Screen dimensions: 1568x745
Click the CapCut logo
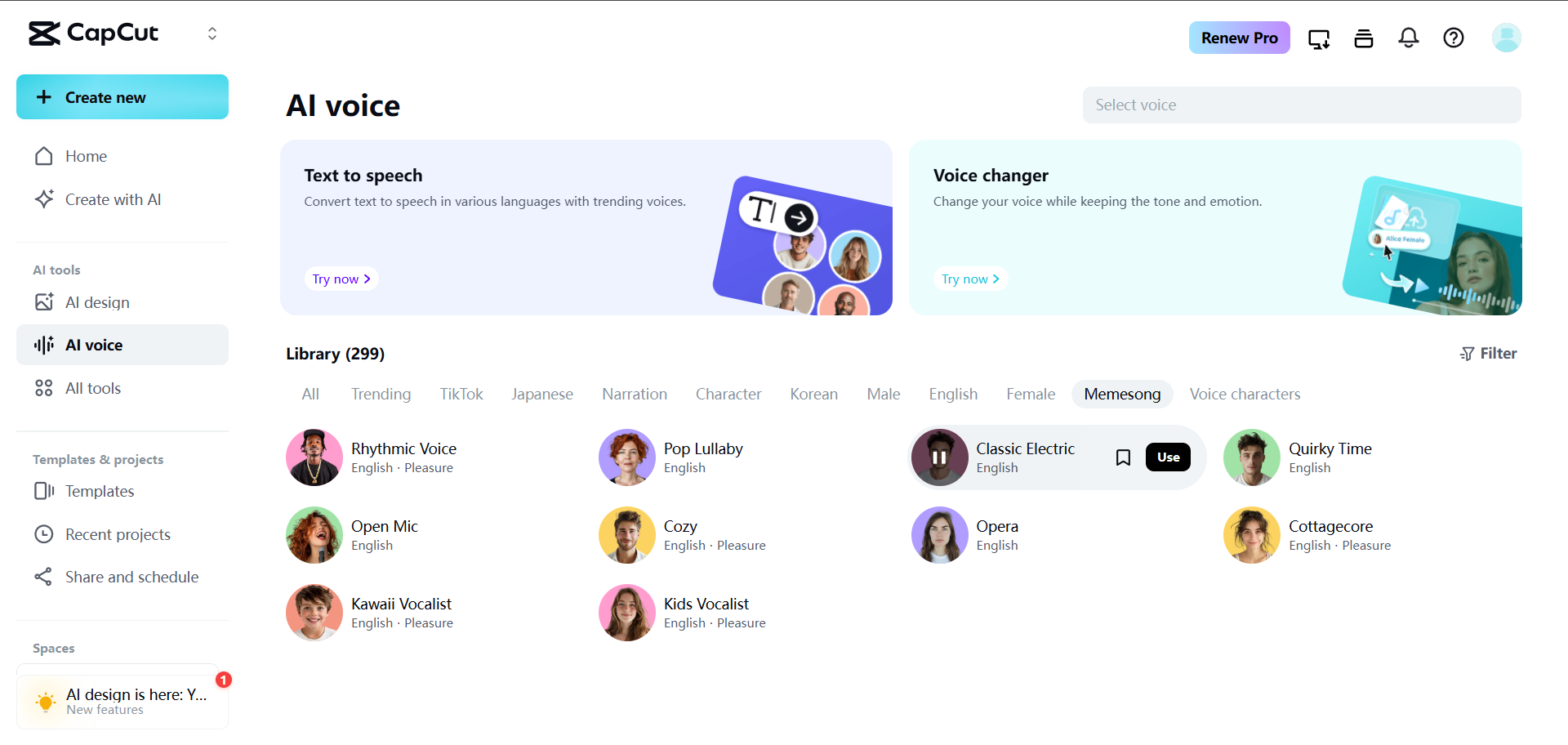pos(93,33)
